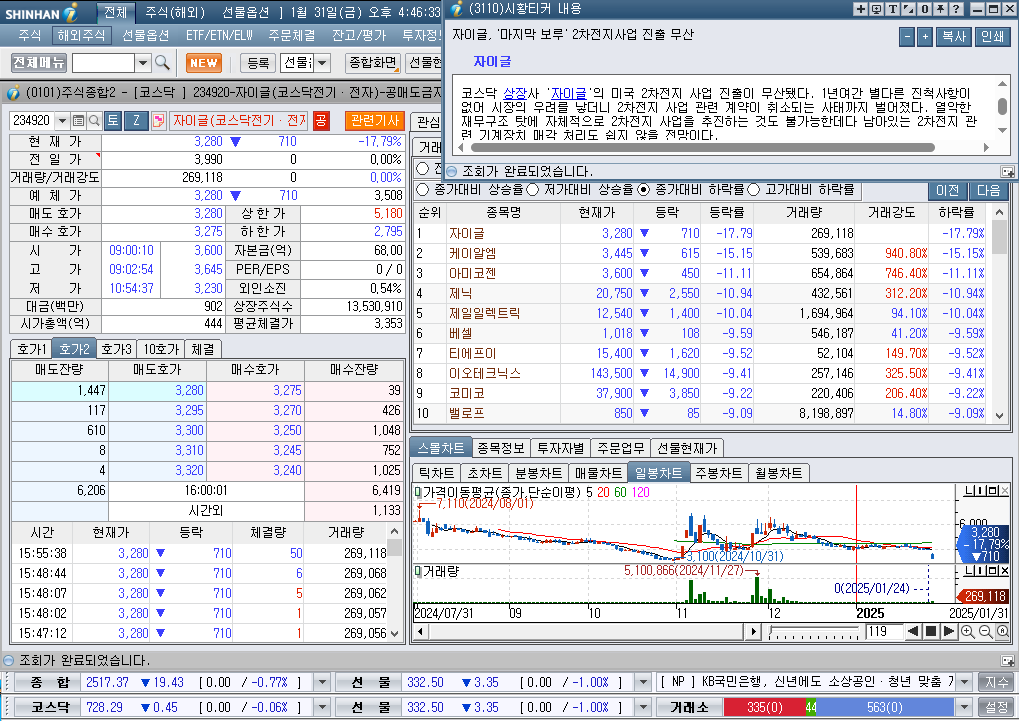Click the article horizontal scrollbar
Image resolution: width=1019 pixels, height=721 pixels.
701,148
